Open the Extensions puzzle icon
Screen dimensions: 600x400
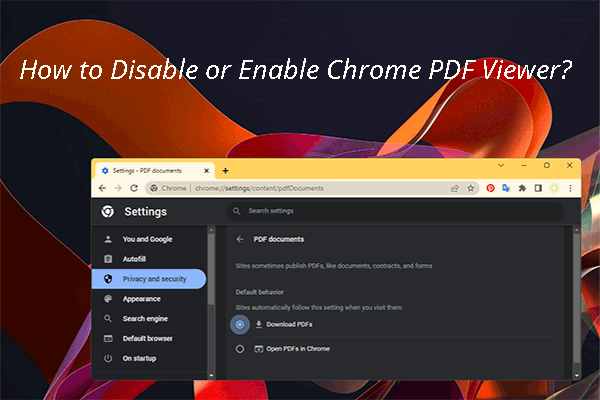pyautogui.click(x=522, y=188)
